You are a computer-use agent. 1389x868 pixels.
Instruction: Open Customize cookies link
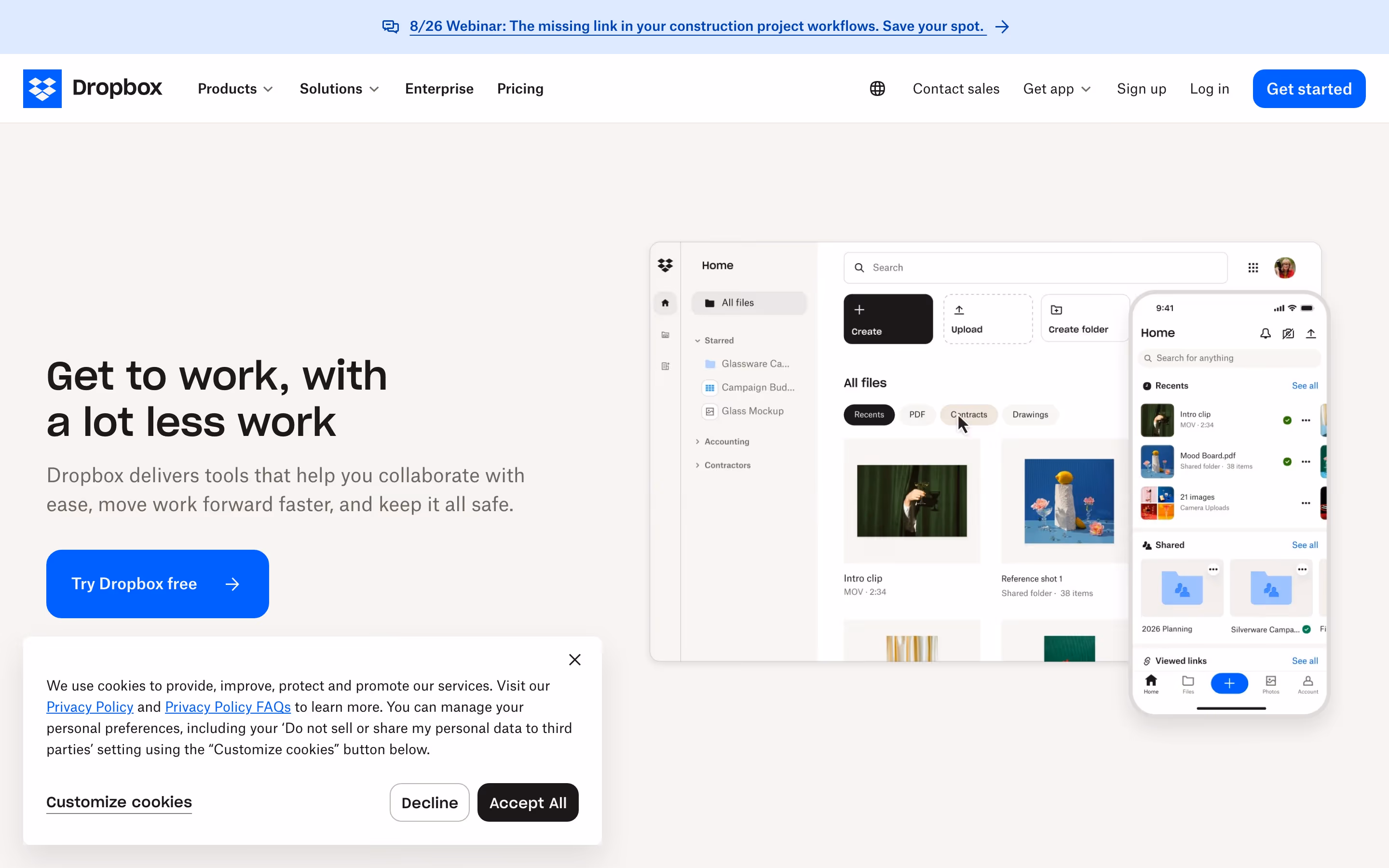(119, 802)
